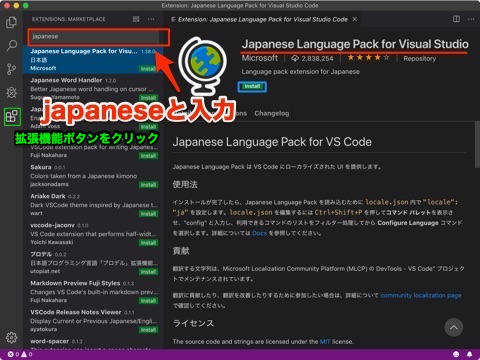The width and height of the screenshot is (480, 360).
Task: Click the extension details scrollbar
Action: pos(477,144)
